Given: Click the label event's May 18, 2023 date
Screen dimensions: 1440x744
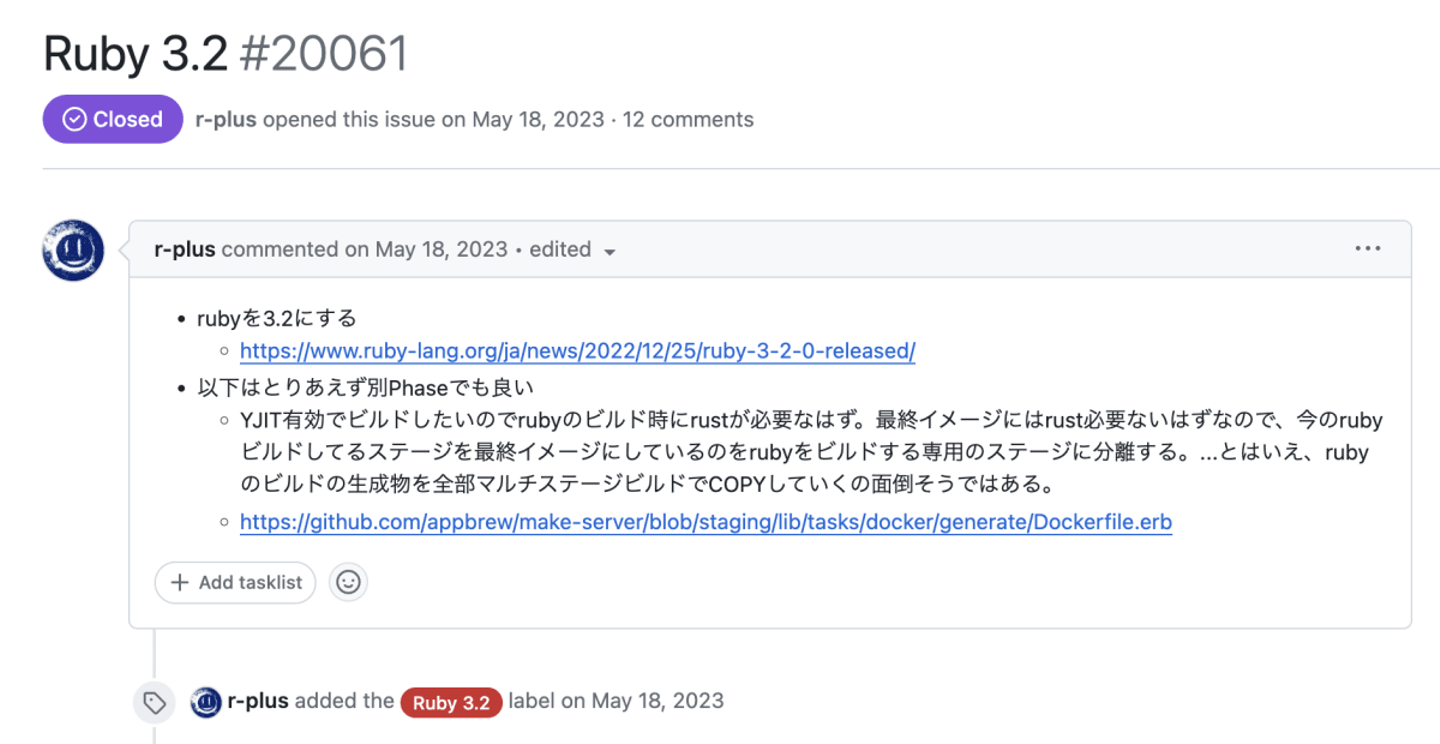Looking at the screenshot, I should click(657, 701).
